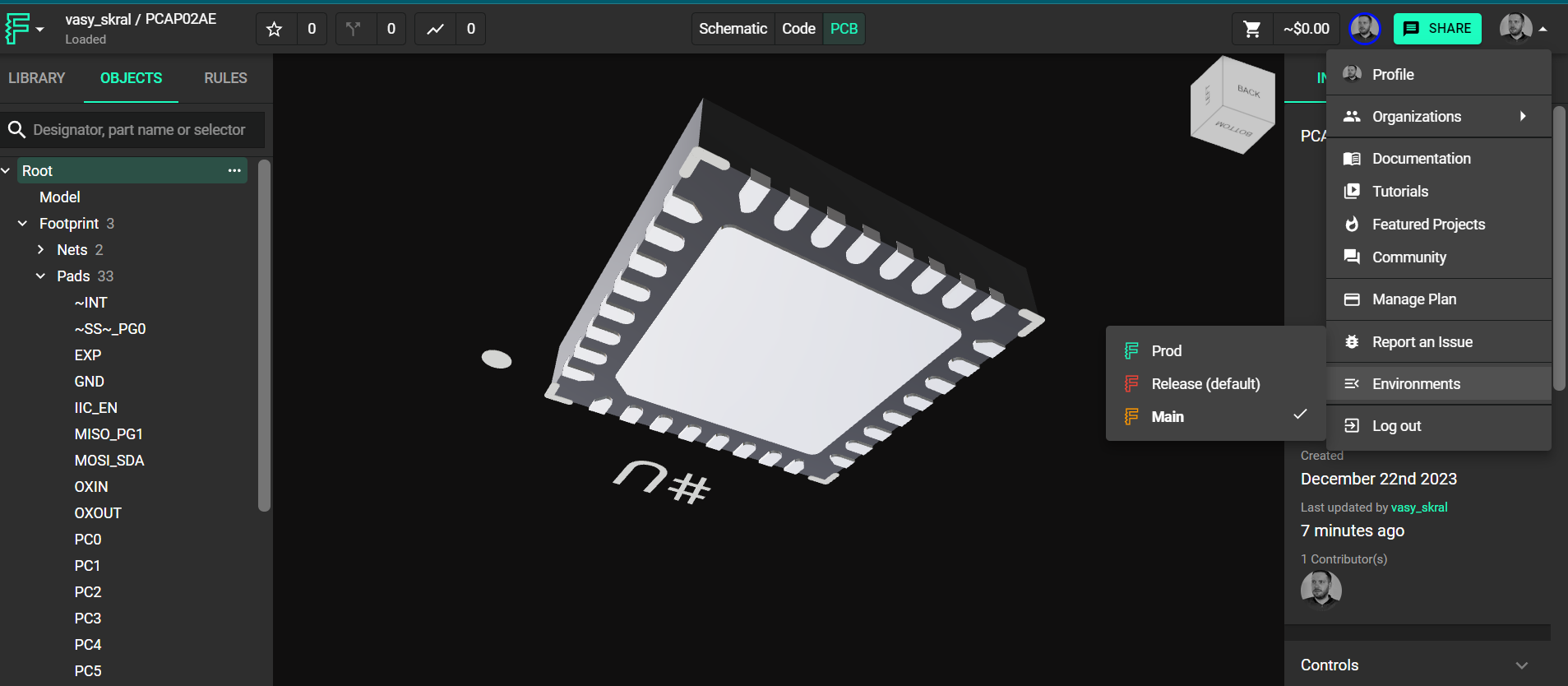
Task: Open the shopping cart icon
Action: pyautogui.click(x=1252, y=29)
